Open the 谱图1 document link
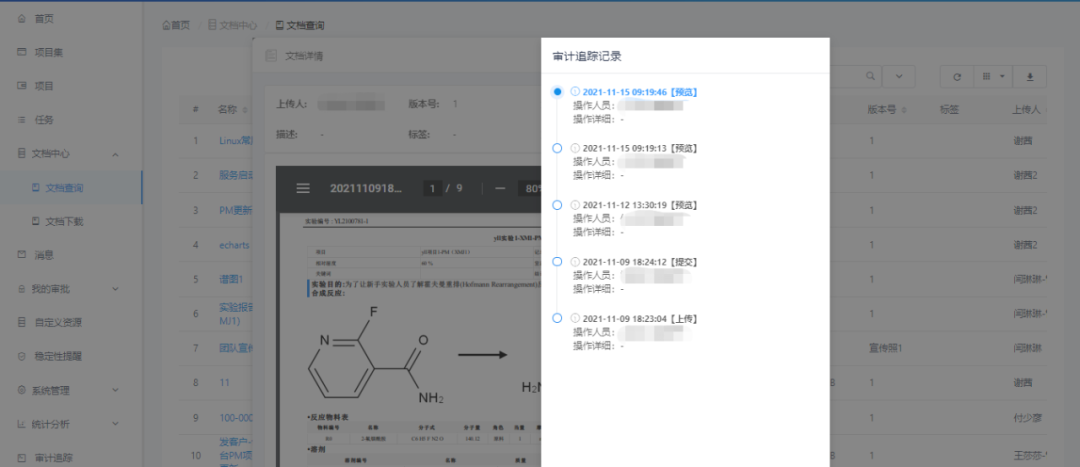 coord(232,279)
